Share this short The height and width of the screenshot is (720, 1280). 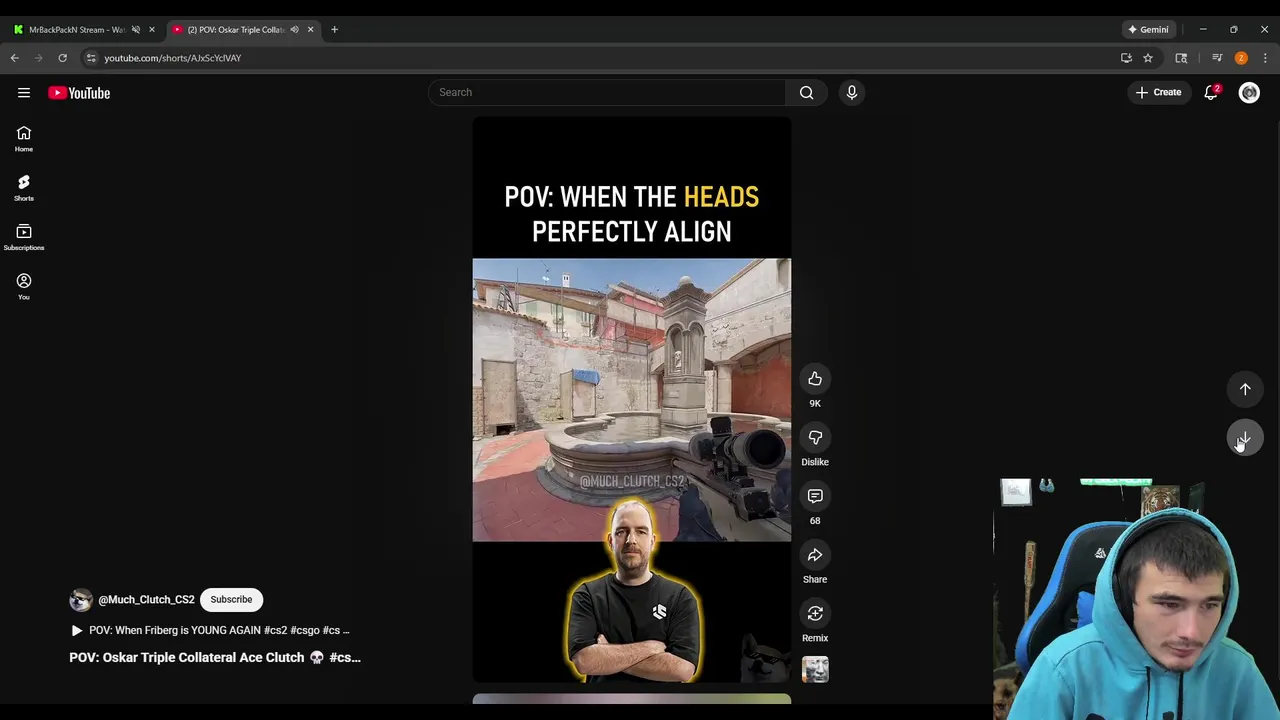815,555
